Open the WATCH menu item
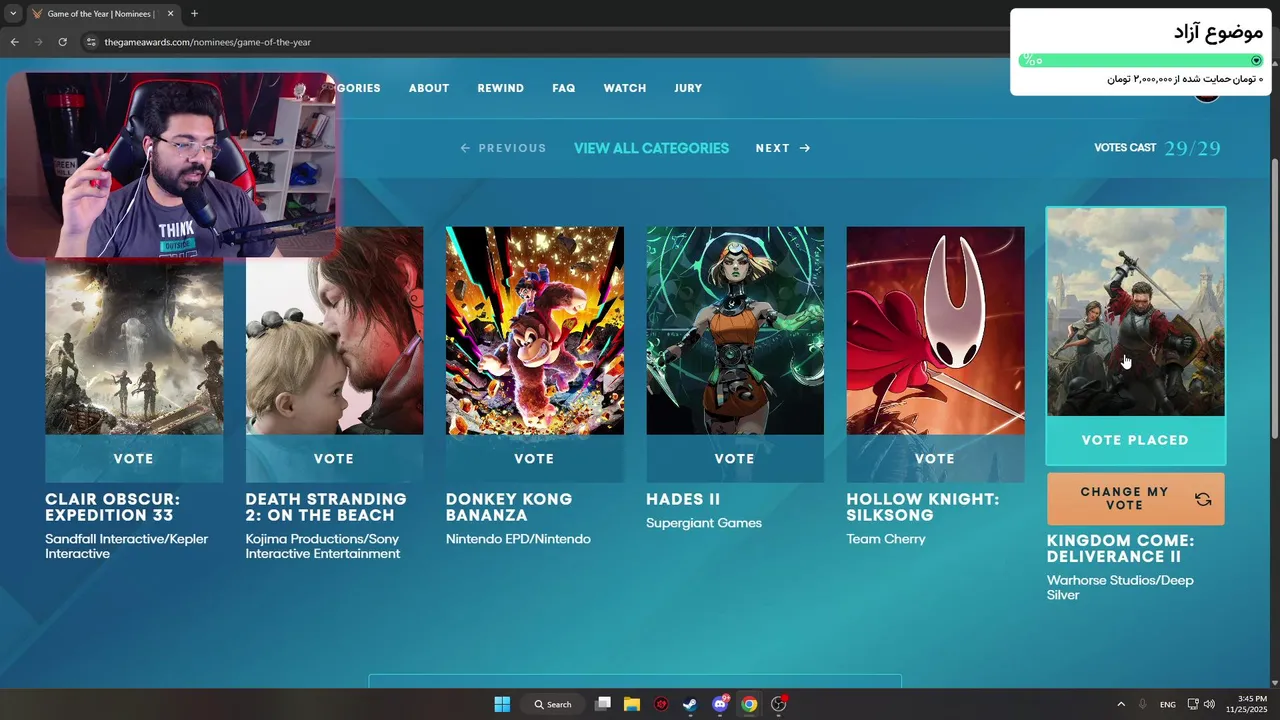Screen dimensions: 1280x720 [625, 88]
